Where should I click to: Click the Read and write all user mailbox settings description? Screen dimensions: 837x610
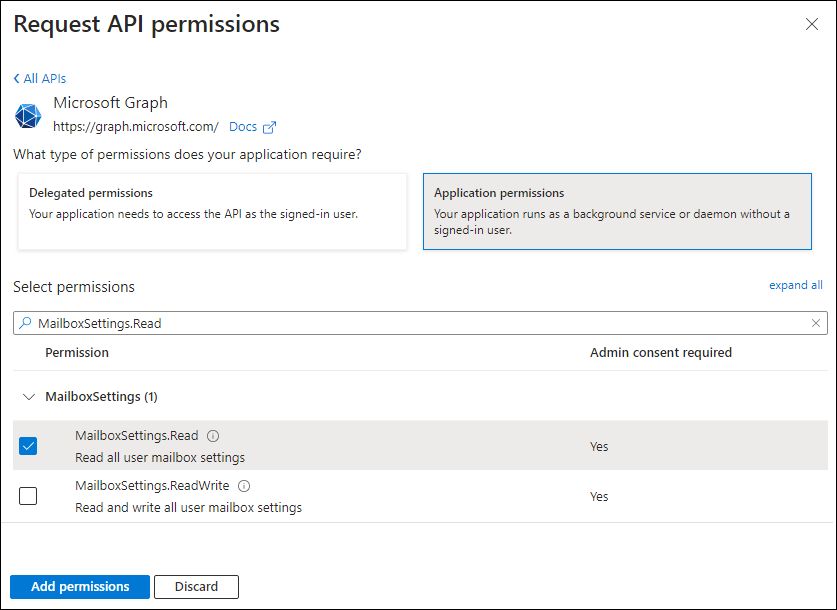click(188, 507)
